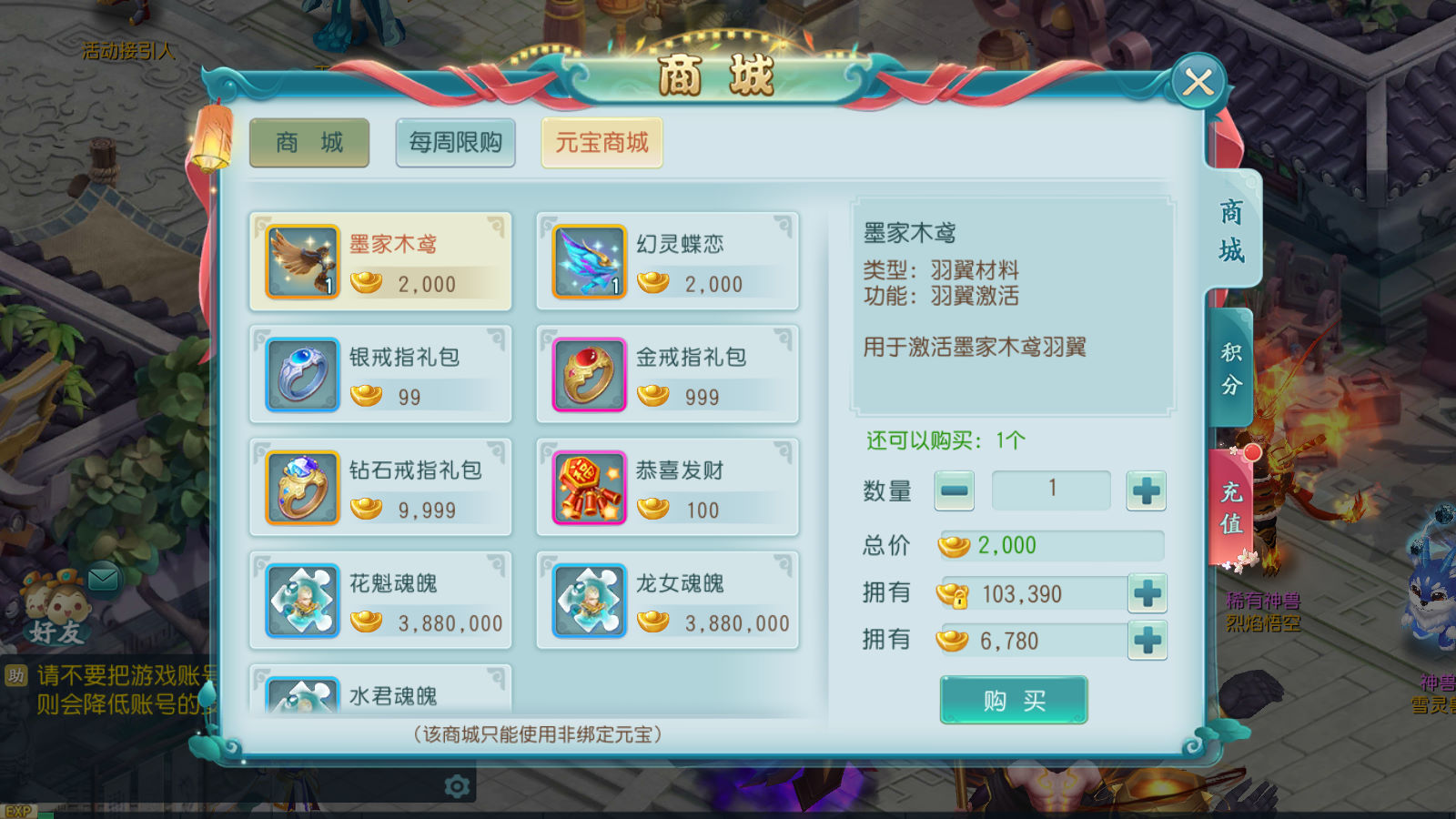Open the 充值 recharge side tab
The width and height of the screenshot is (1456, 819).
pos(1231,508)
